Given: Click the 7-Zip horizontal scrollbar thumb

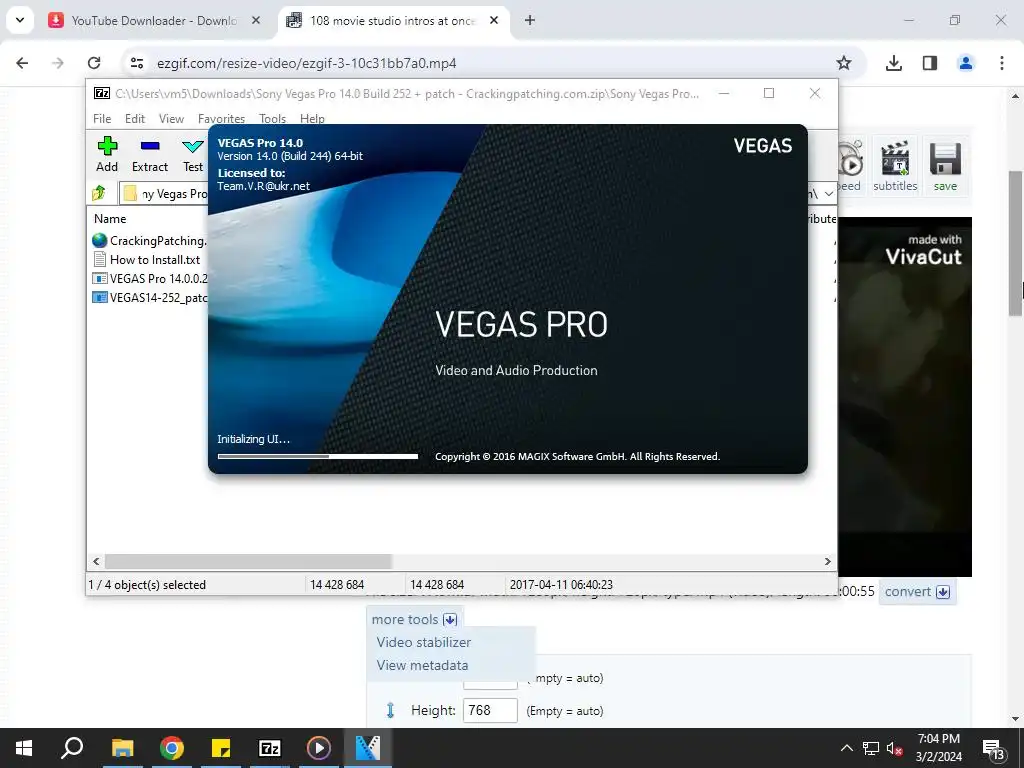Looking at the screenshot, I should point(248,561).
